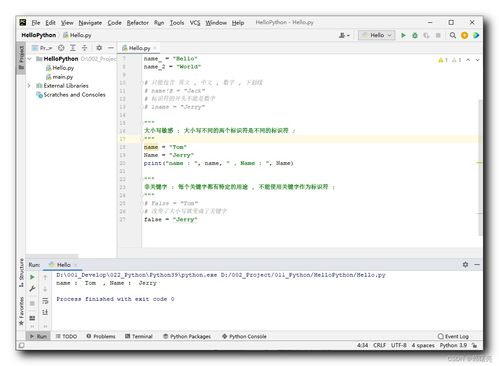The height and width of the screenshot is (366, 499).
Task: Click Python 3.9 interpreter in status bar
Action: (453, 345)
